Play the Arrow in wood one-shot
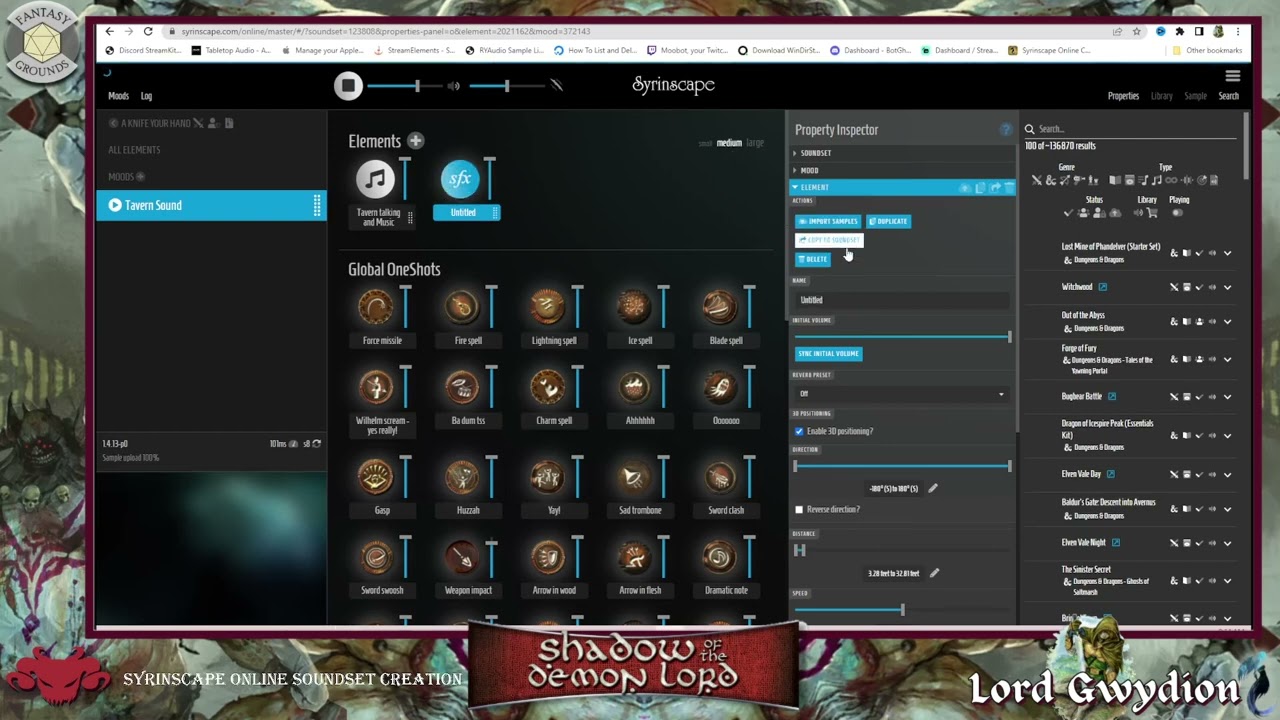This screenshot has width=1280, height=720. [548, 558]
